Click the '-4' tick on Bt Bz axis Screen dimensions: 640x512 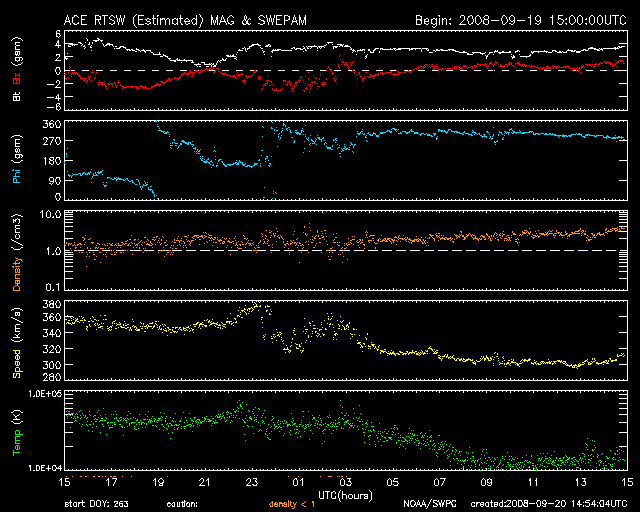point(53,97)
